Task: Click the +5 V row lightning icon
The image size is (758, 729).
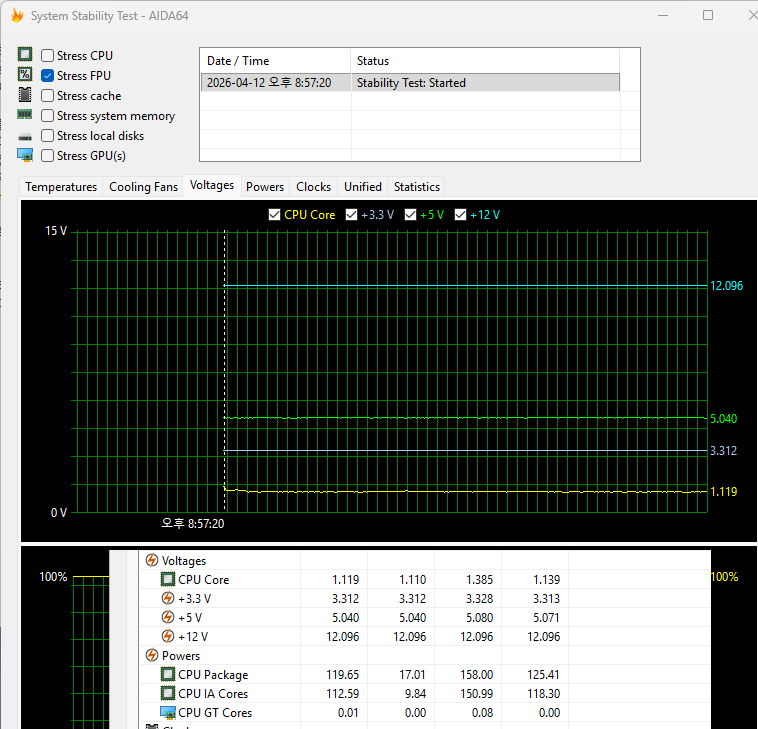Action: pos(167,617)
